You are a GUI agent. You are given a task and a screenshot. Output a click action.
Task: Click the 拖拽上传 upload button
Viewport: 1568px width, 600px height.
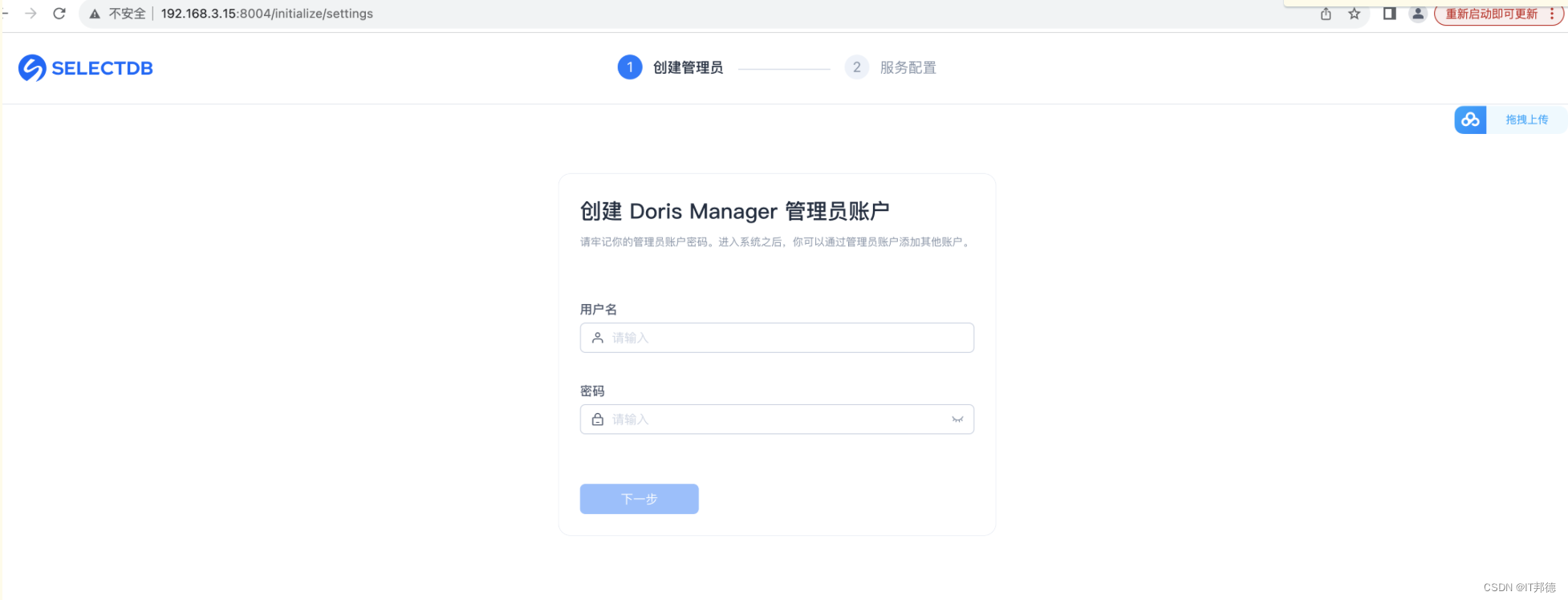1526,120
